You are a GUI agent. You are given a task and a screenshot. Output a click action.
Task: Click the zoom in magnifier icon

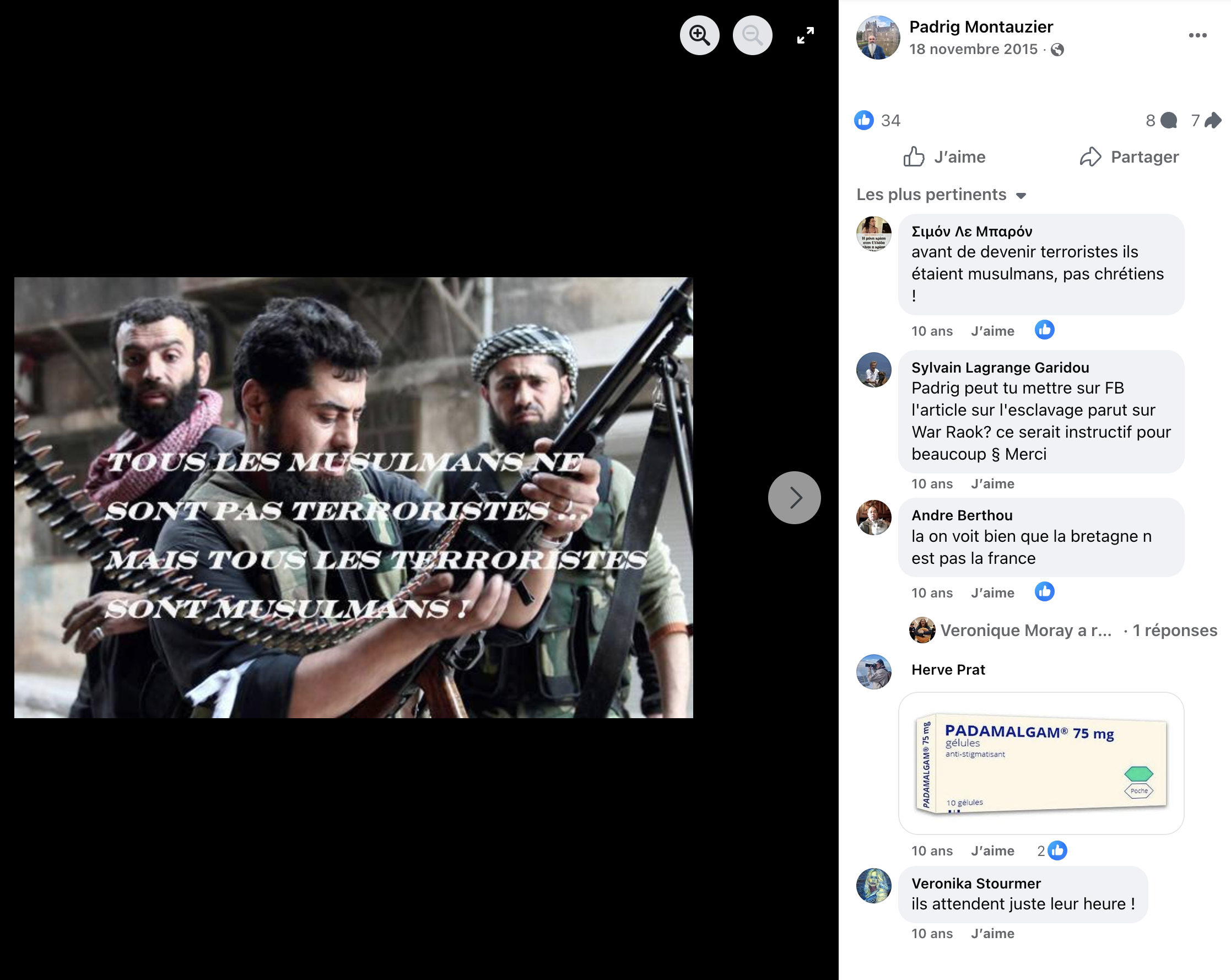(x=699, y=35)
